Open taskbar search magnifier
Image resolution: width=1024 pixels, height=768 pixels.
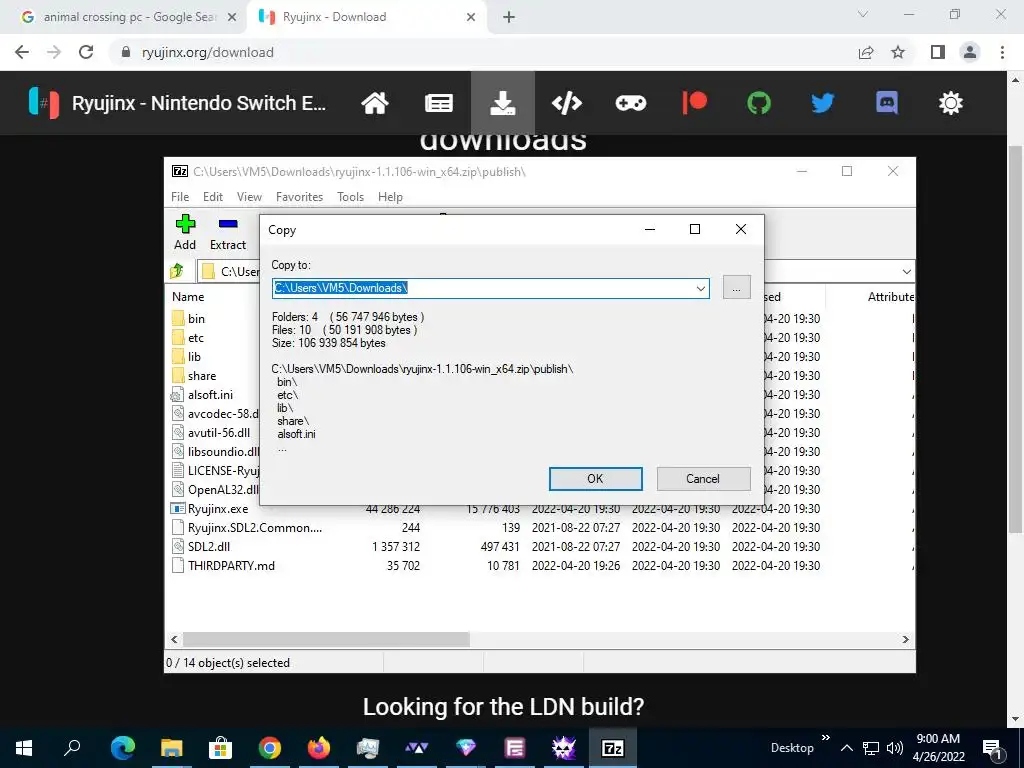tap(72, 748)
